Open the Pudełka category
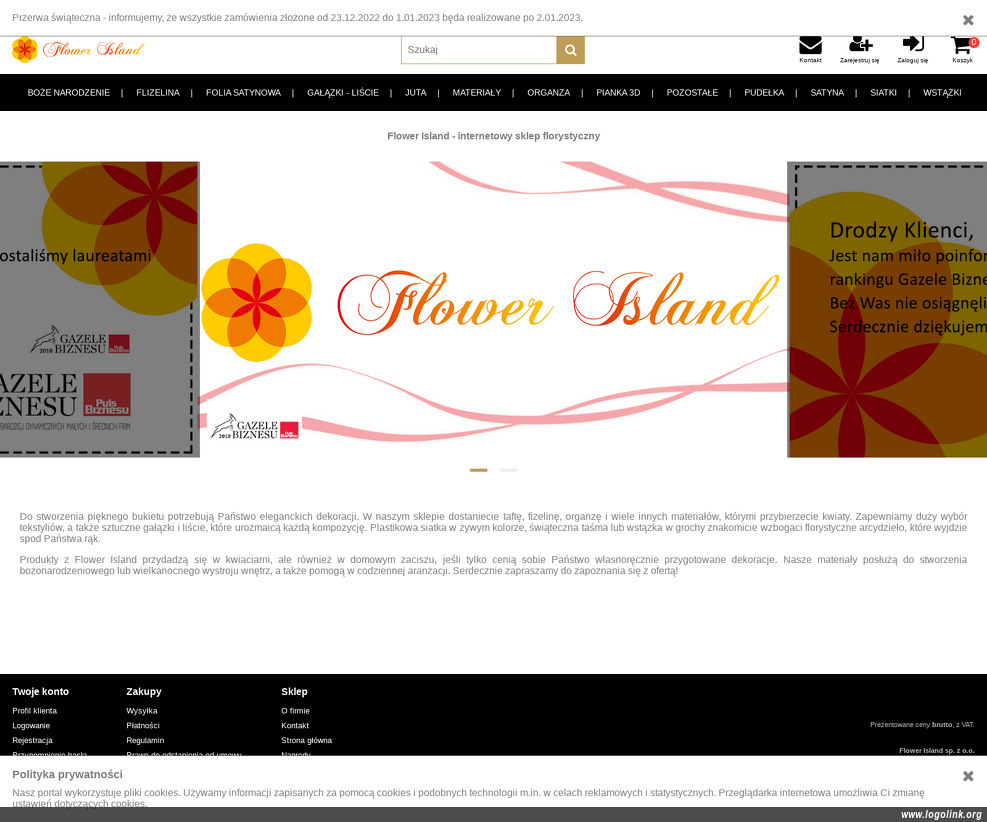Screen dimensions: 987x822 tap(764, 93)
